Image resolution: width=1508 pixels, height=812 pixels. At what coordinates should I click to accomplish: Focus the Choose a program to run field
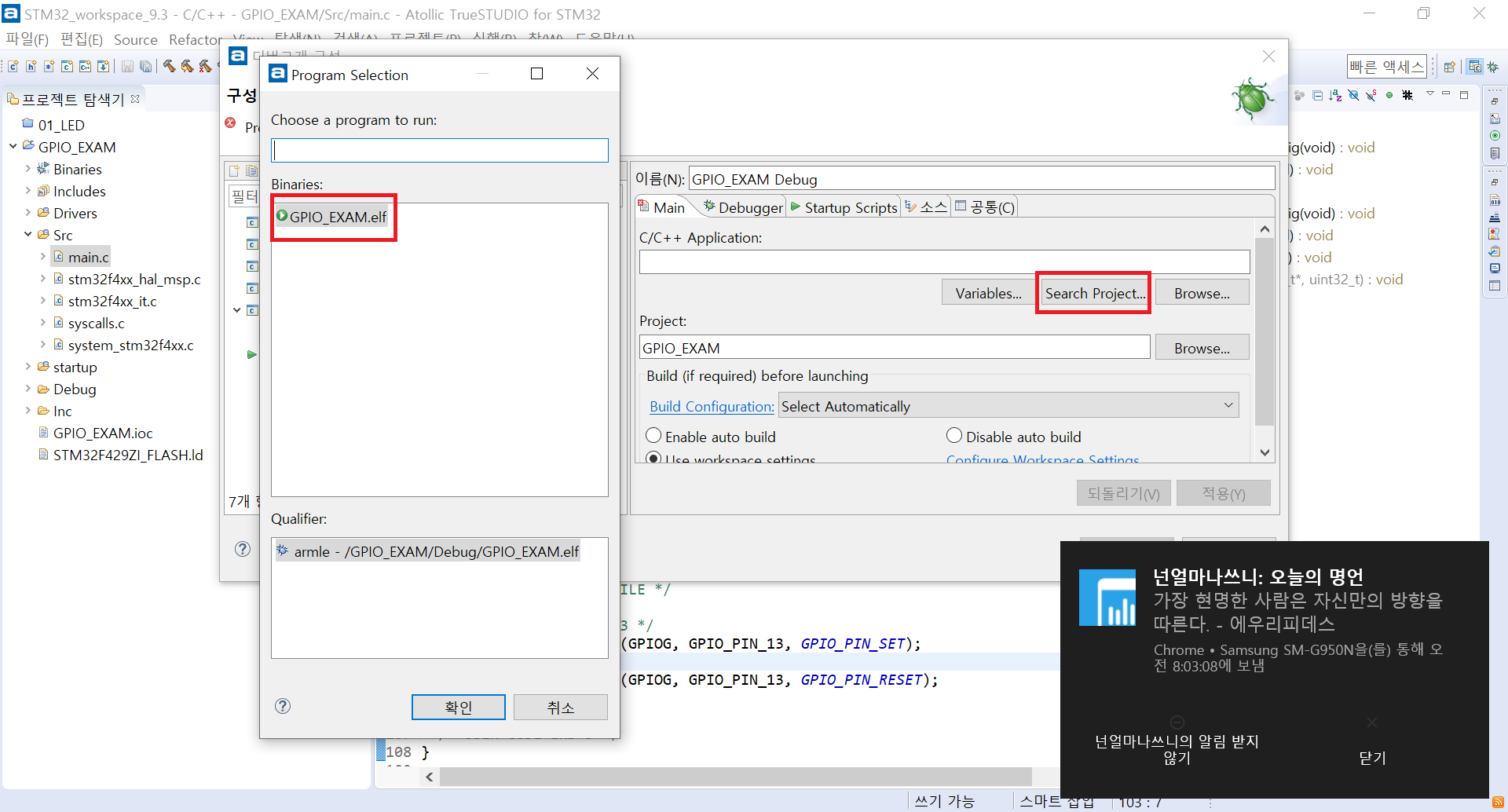tap(440, 150)
